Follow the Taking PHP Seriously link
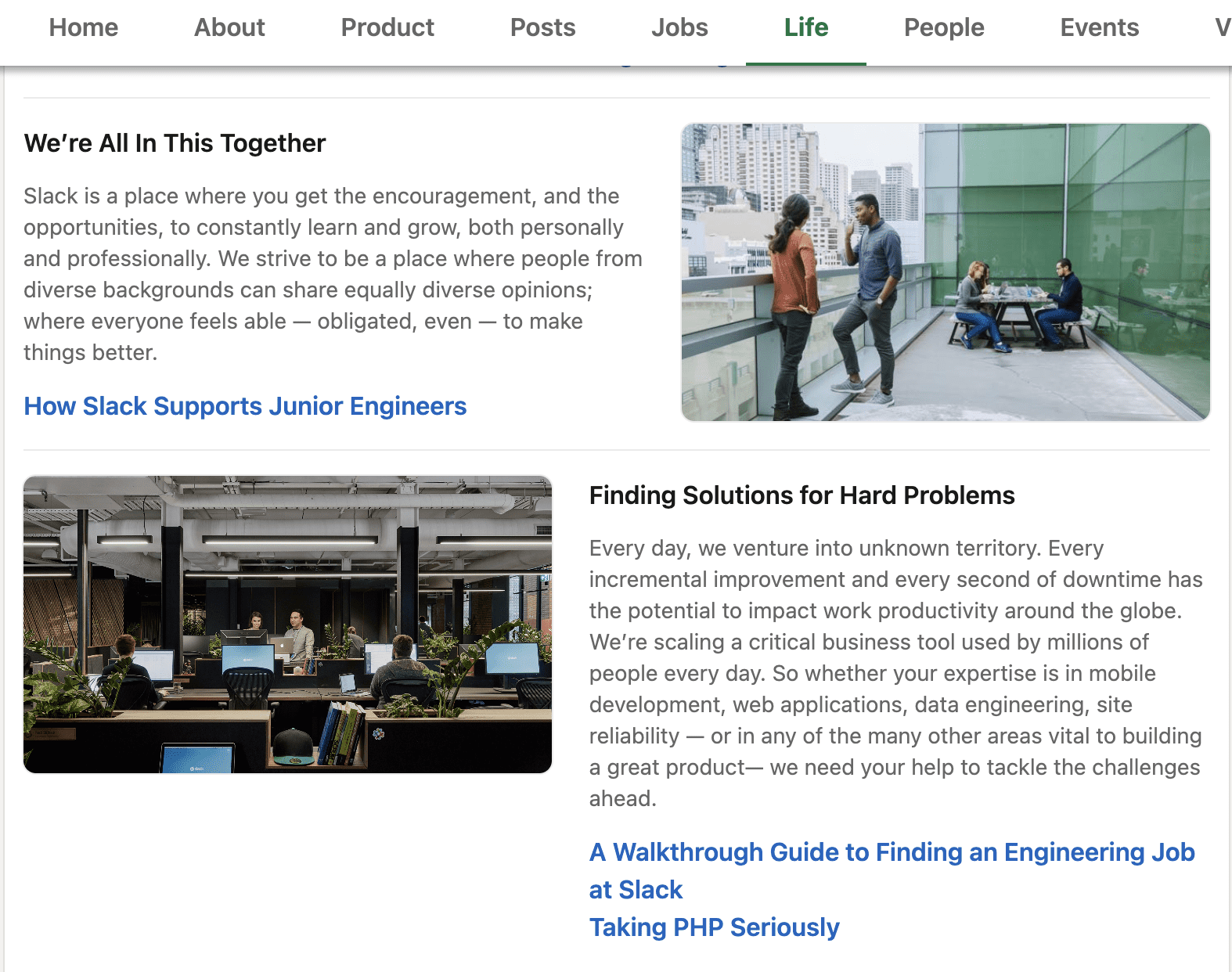Viewport: 1232px width, 972px height. pos(714,927)
